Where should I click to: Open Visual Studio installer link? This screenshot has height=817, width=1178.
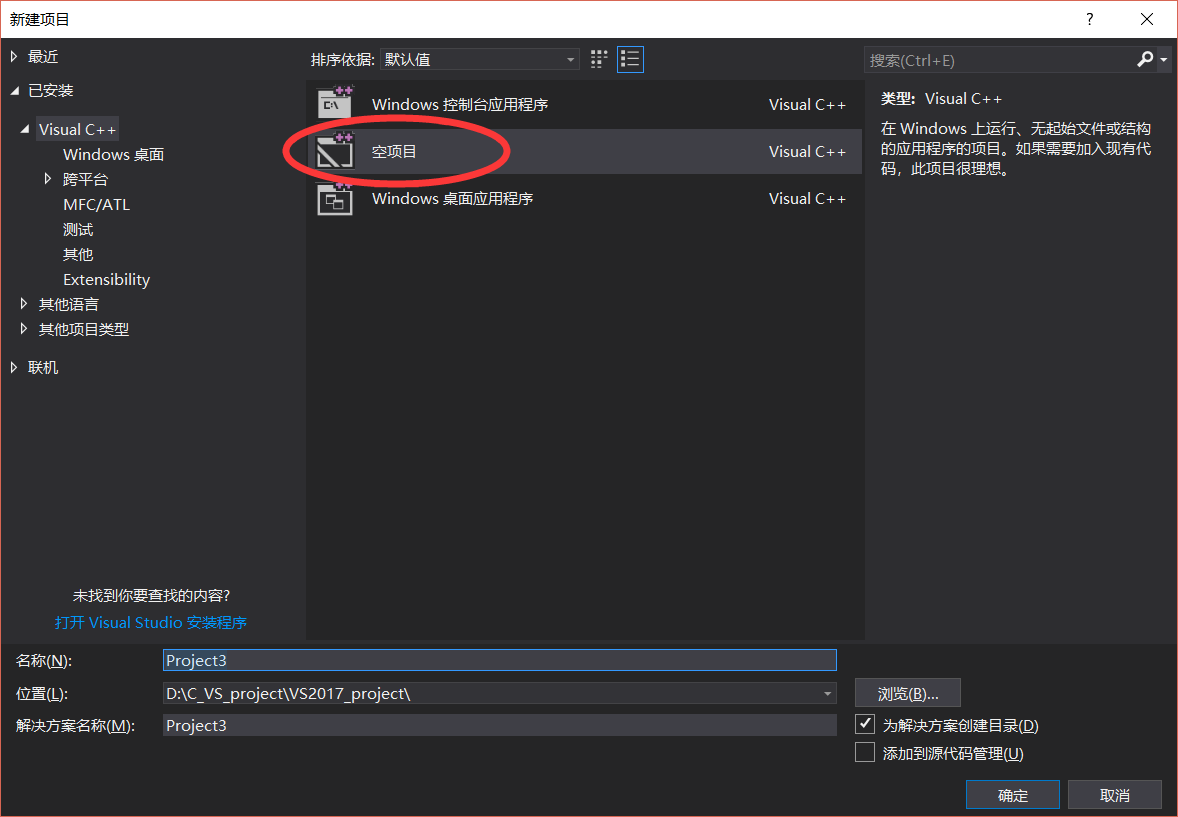151,622
